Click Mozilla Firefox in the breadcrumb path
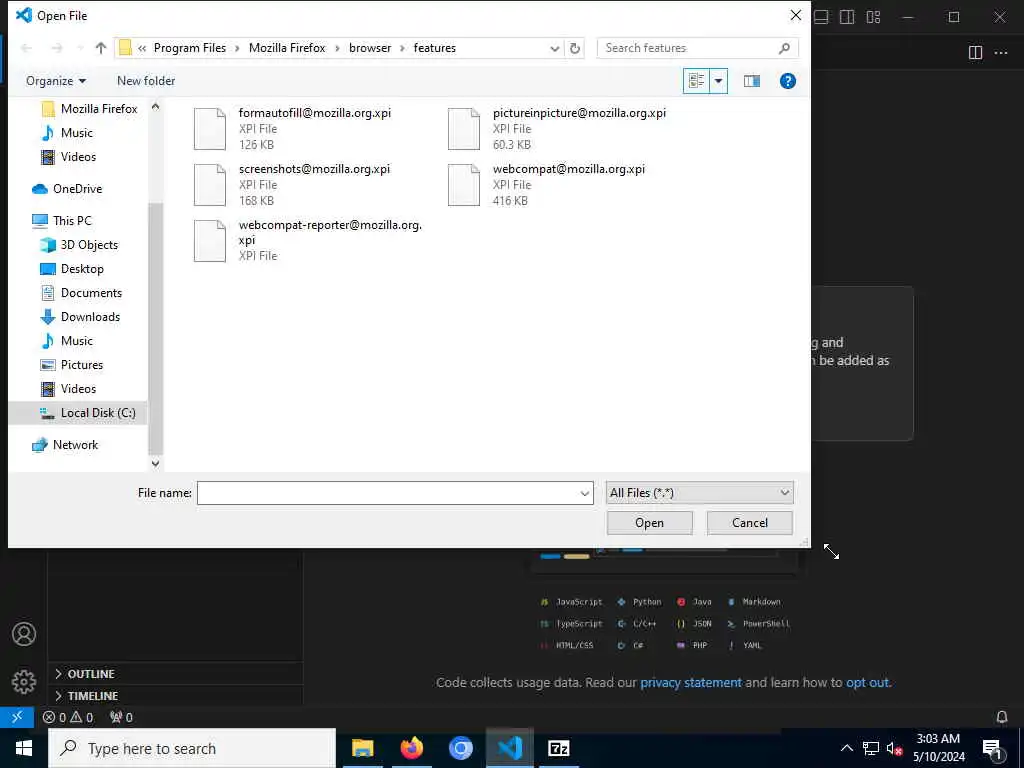This screenshot has height=768, width=1024. click(x=287, y=48)
